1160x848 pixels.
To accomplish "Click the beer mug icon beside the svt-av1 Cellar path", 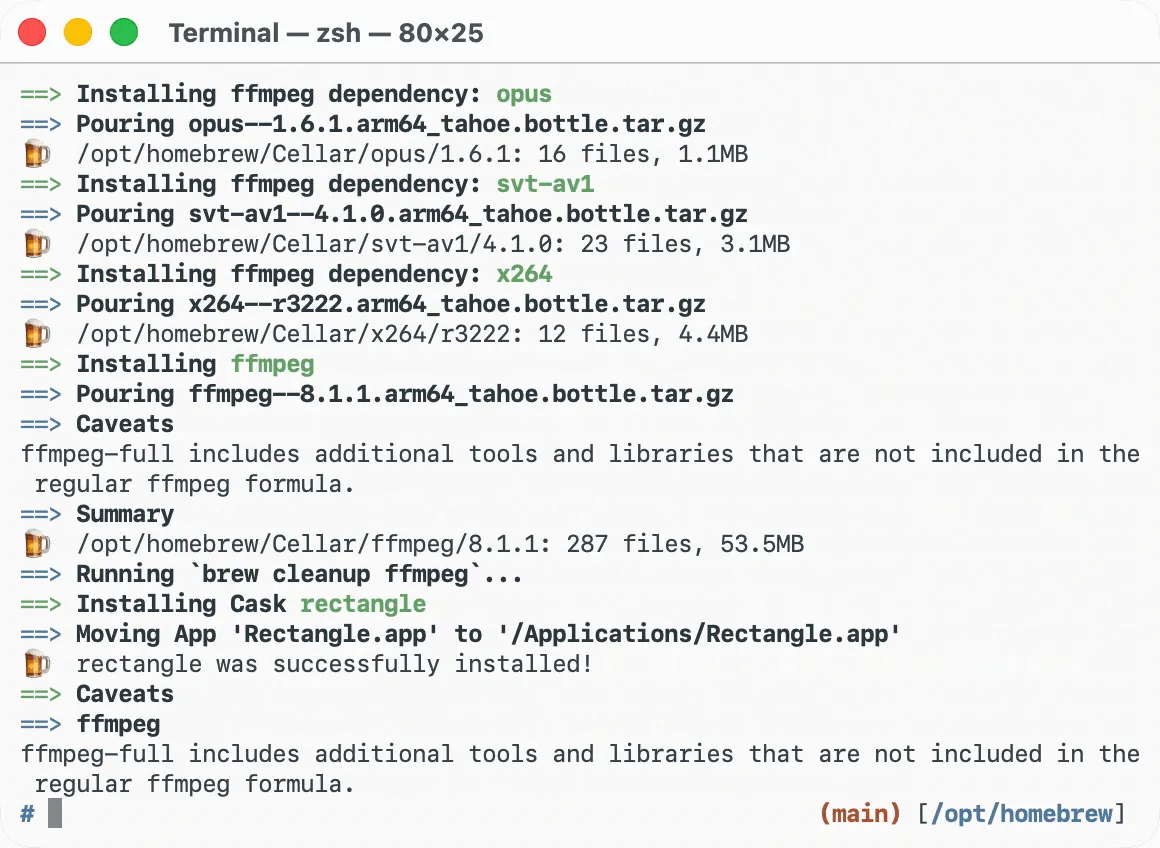I will click(x=36, y=243).
